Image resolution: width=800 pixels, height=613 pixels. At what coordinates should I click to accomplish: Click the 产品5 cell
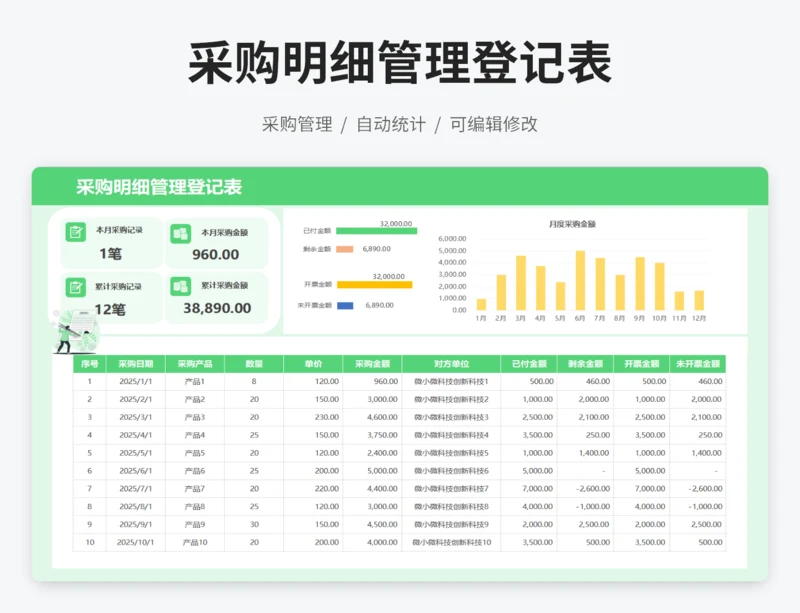195,453
